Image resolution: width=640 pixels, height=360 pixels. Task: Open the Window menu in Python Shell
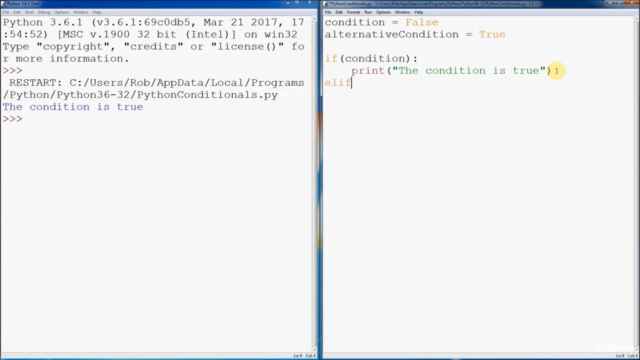pos(80,12)
